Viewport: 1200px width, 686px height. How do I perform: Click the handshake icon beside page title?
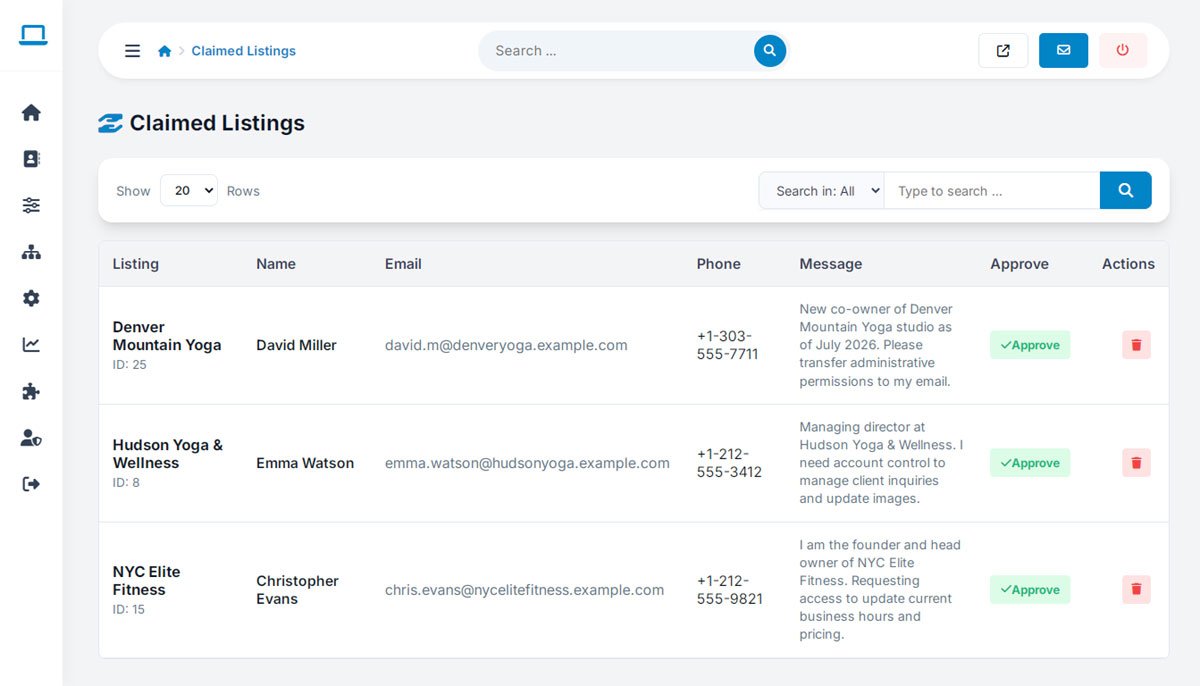[110, 124]
